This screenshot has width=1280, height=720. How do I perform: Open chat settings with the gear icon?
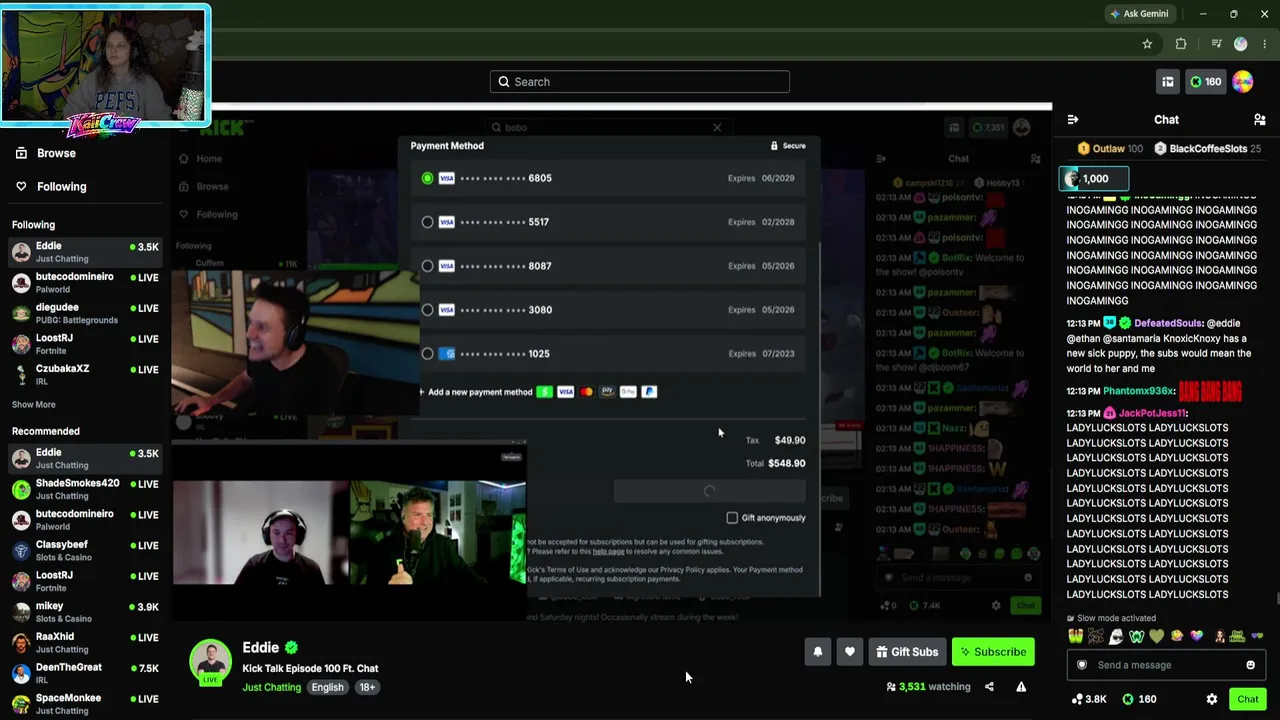coord(1212,699)
